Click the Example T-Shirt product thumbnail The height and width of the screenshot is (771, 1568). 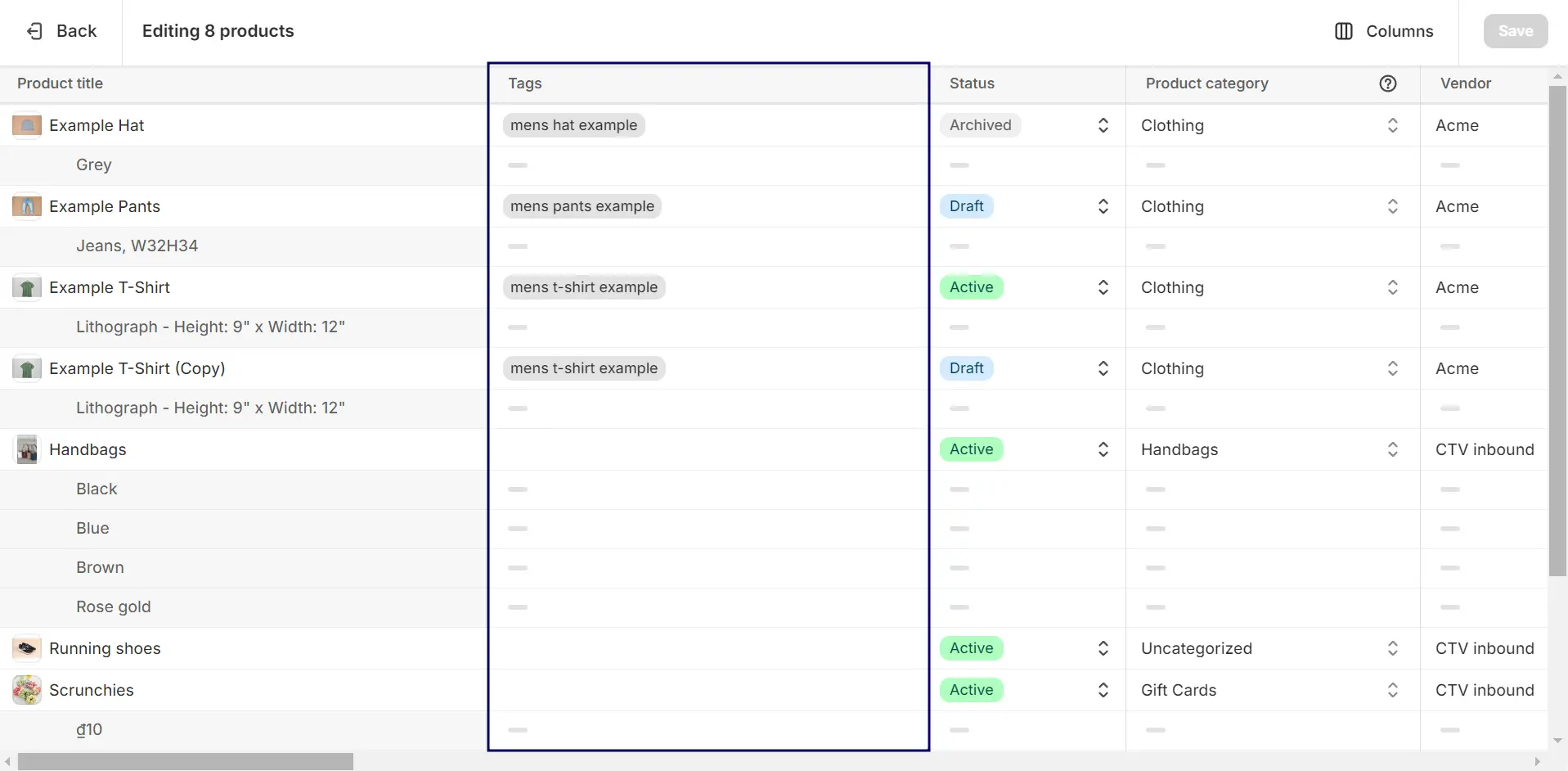coord(27,287)
